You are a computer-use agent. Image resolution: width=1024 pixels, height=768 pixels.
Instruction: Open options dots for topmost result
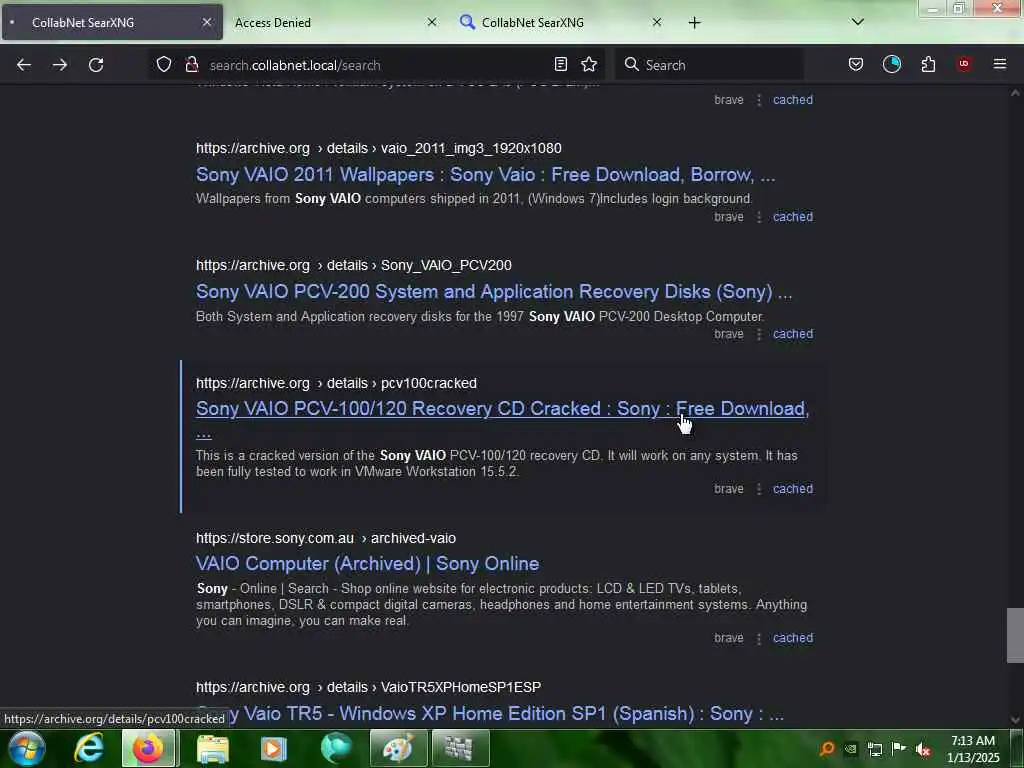coord(759,100)
